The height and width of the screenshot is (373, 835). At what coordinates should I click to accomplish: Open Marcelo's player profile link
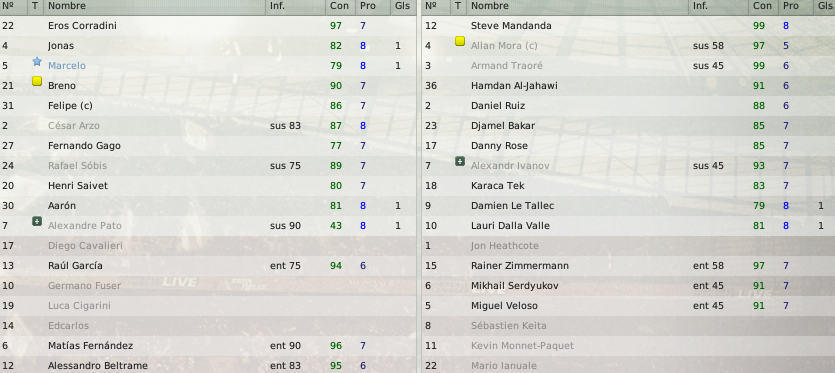point(67,66)
